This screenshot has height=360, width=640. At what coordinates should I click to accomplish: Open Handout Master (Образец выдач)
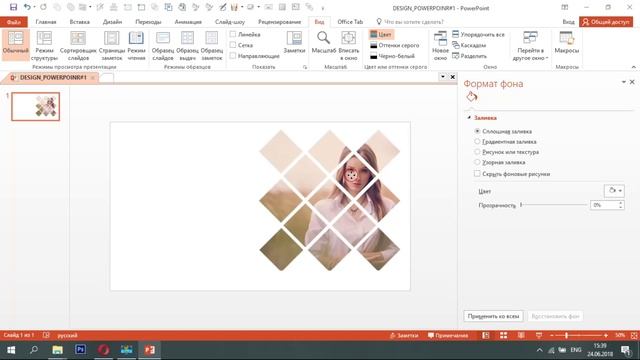(x=187, y=46)
